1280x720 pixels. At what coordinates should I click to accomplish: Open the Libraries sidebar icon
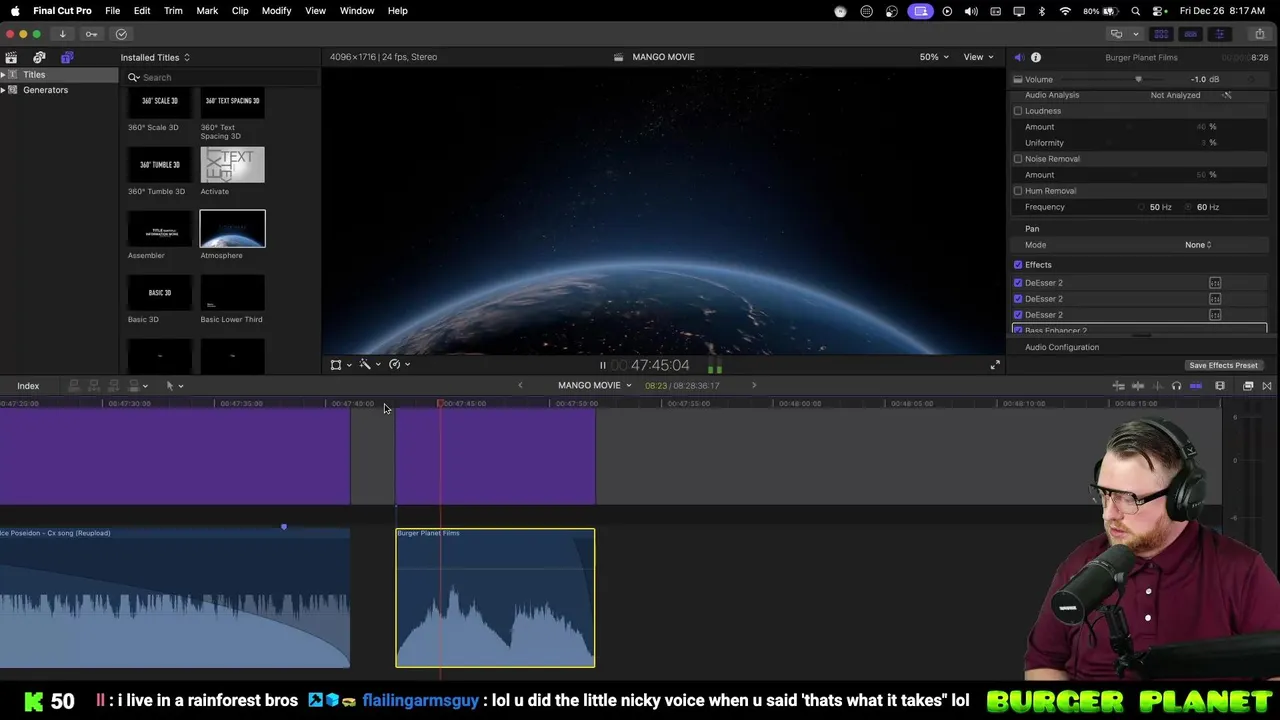point(11,58)
